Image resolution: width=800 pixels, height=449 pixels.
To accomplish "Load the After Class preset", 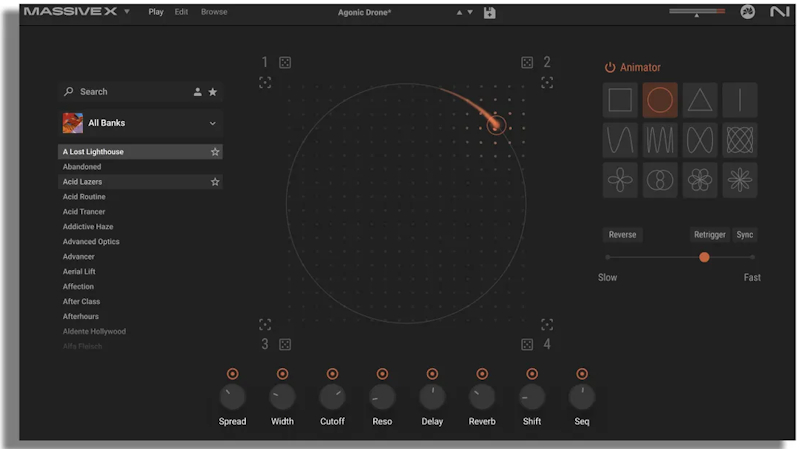I will 140,302.
